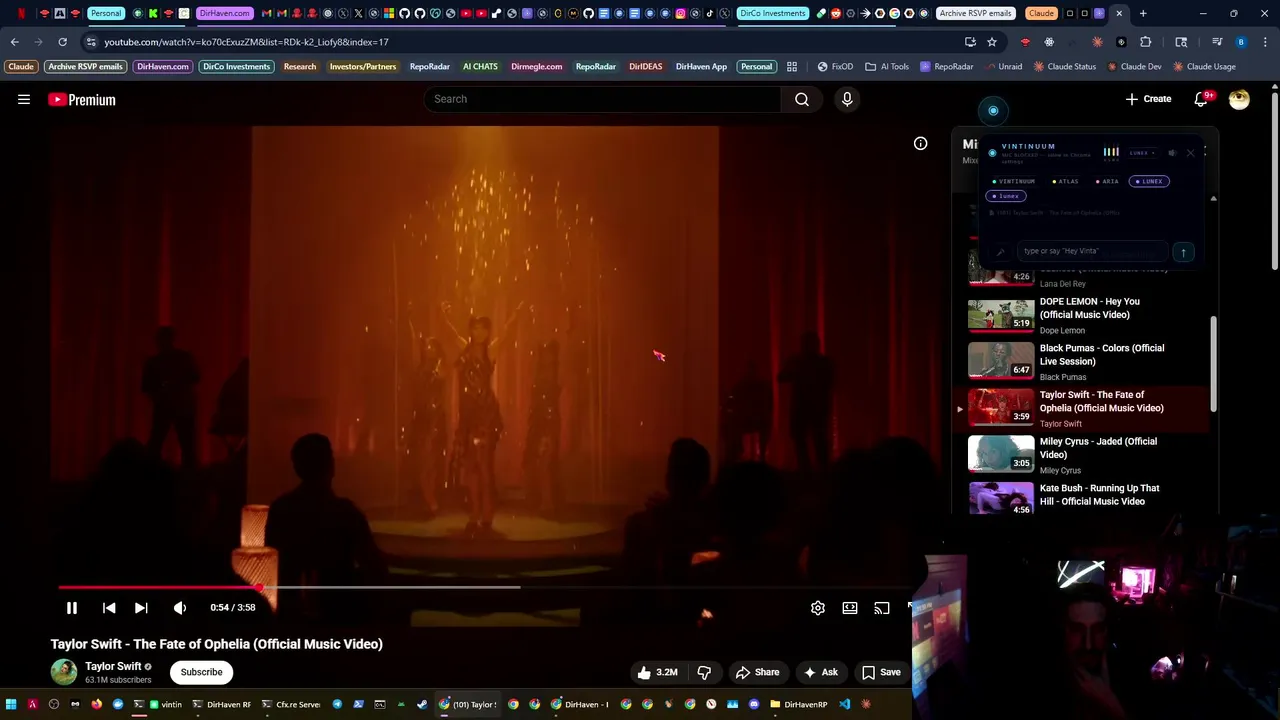The image size is (1280, 720).
Task: Open the video player settings gear
Action: (x=818, y=607)
